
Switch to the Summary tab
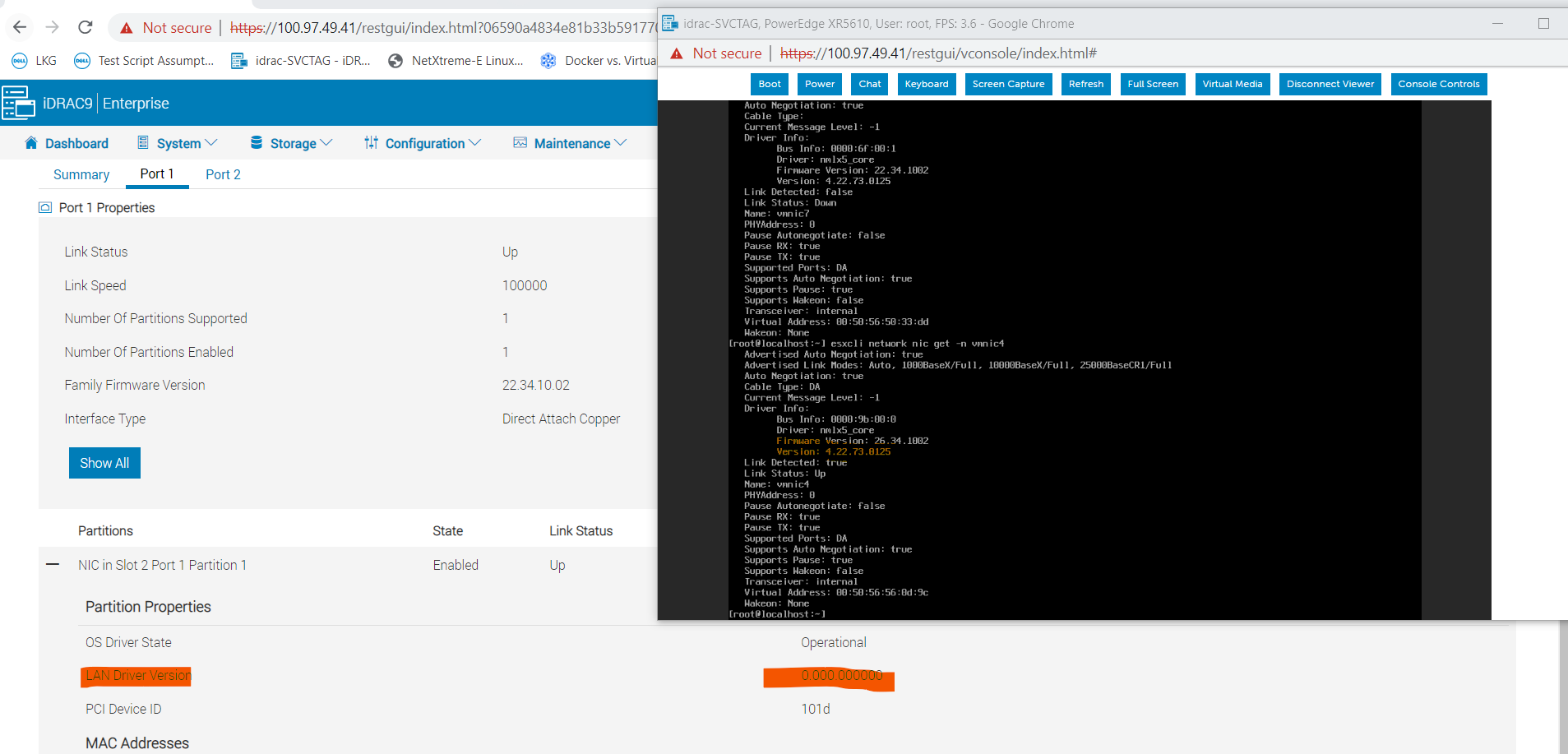(x=81, y=174)
